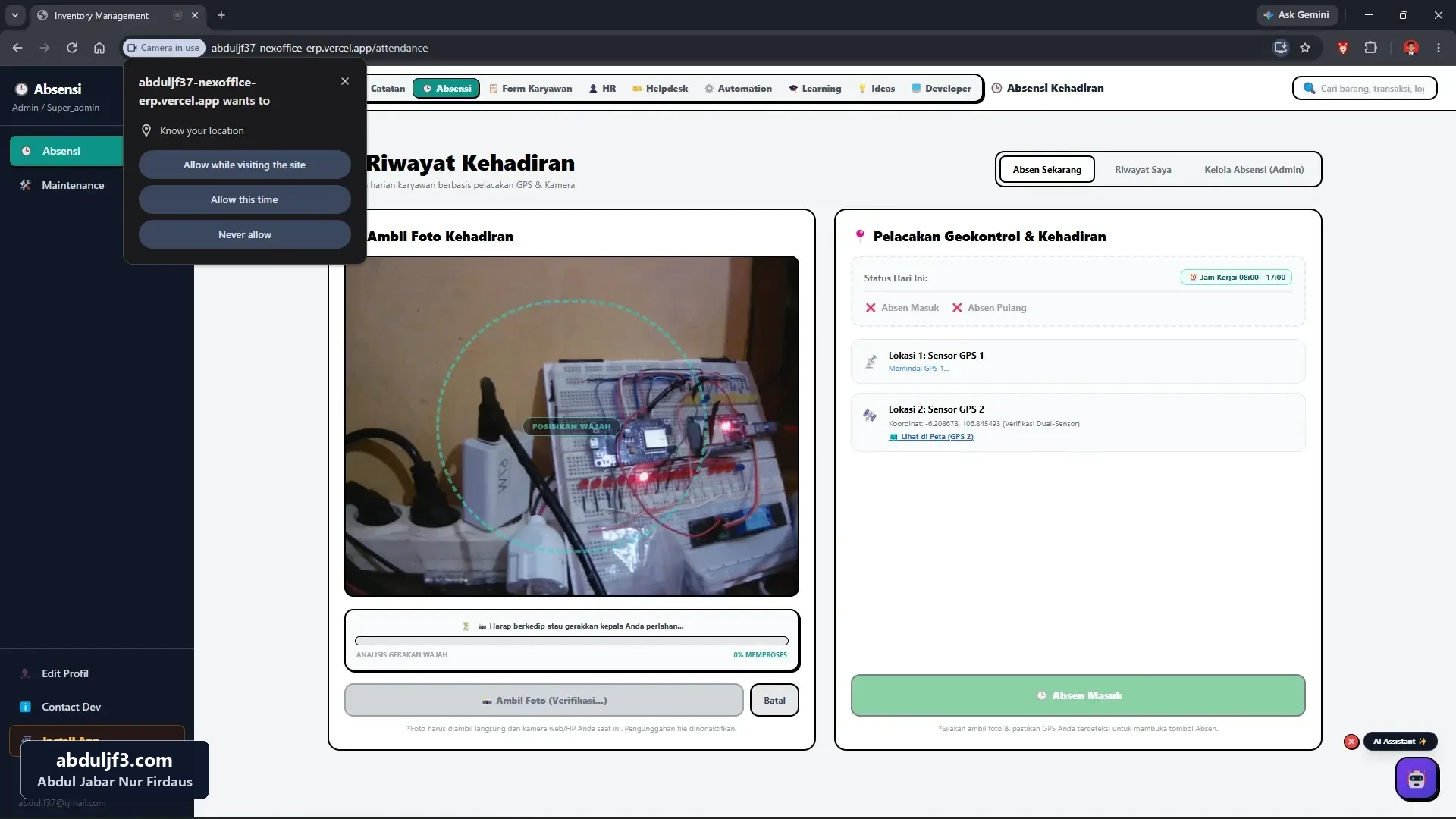Open the browser extensions puzzle icon

tap(1370, 48)
